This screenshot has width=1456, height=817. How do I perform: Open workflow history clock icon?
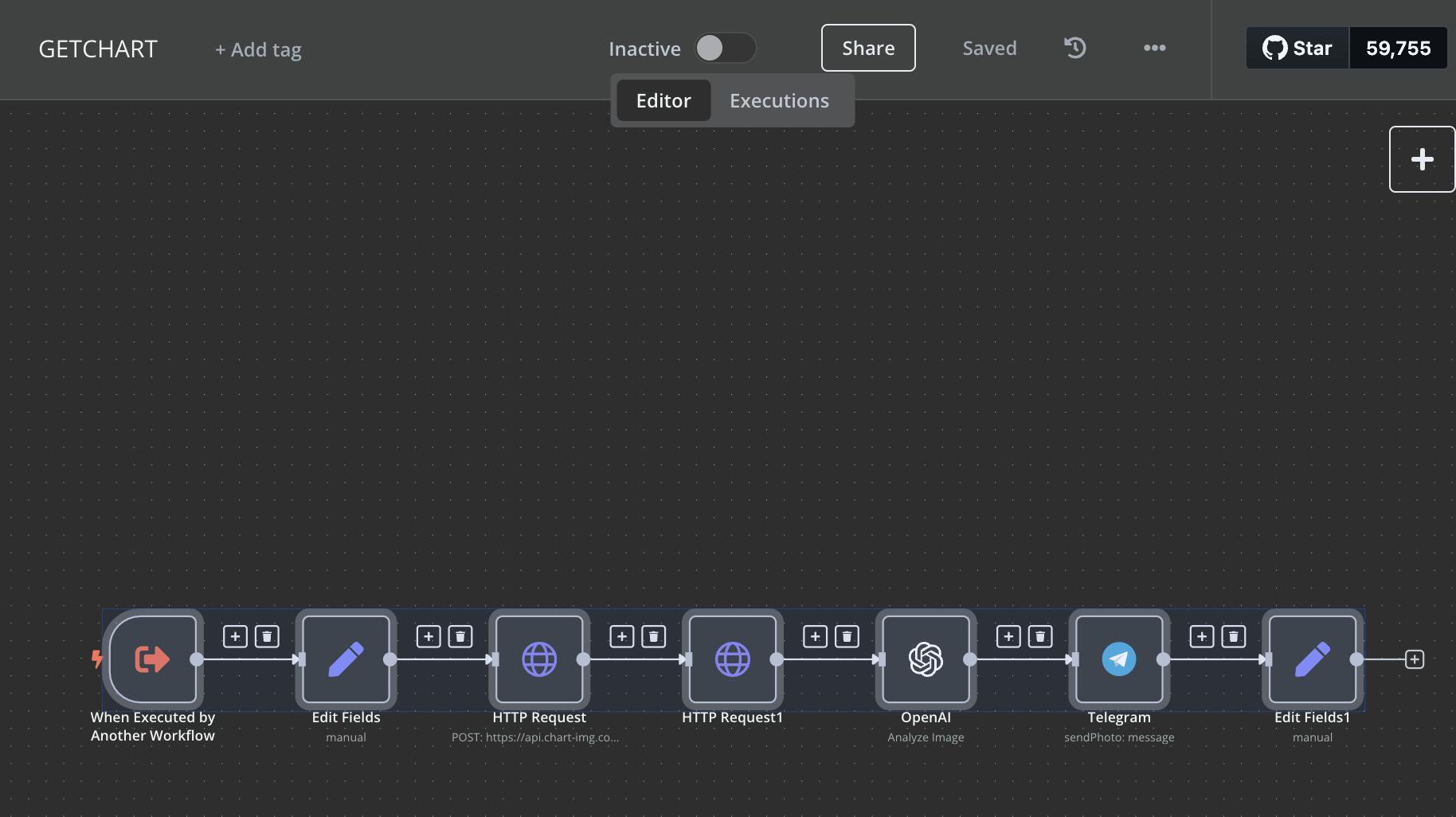[x=1075, y=48]
